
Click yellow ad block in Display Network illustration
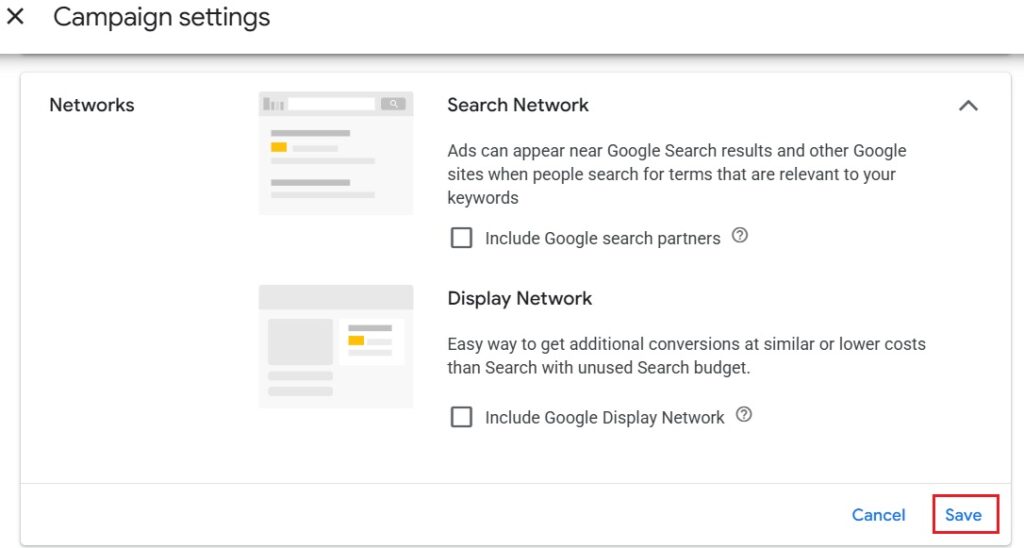356,340
